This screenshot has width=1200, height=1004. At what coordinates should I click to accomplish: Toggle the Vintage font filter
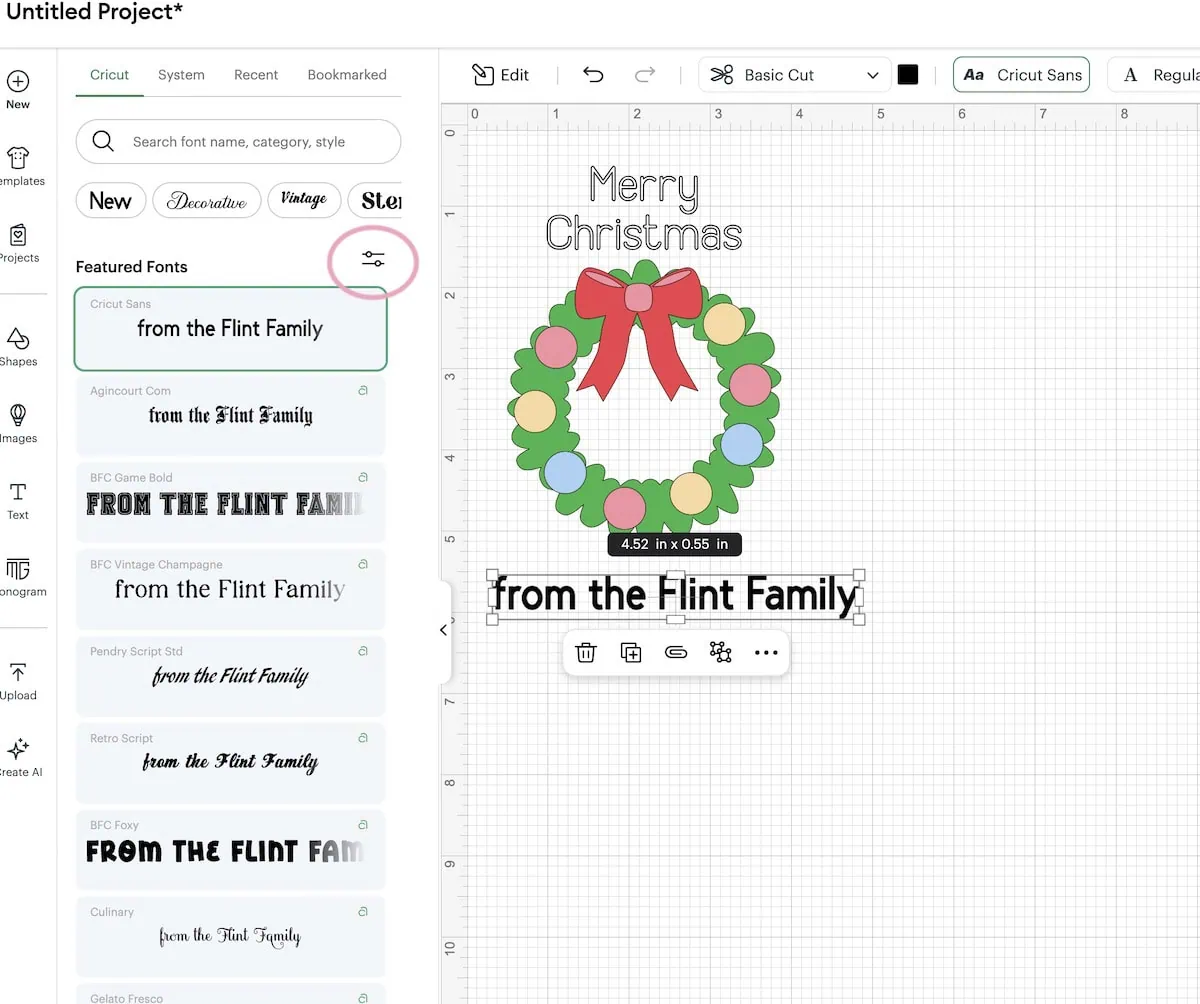click(x=304, y=199)
